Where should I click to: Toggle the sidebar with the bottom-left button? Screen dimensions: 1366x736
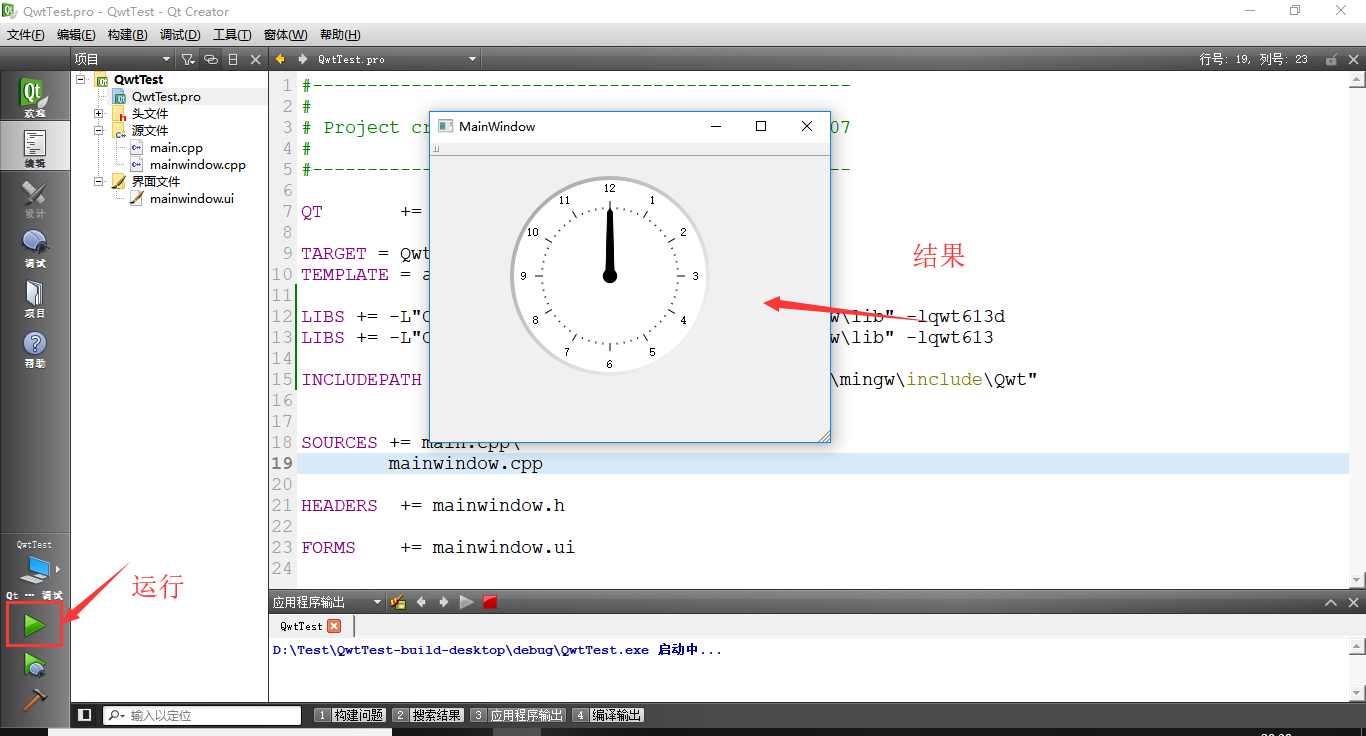[85, 715]
